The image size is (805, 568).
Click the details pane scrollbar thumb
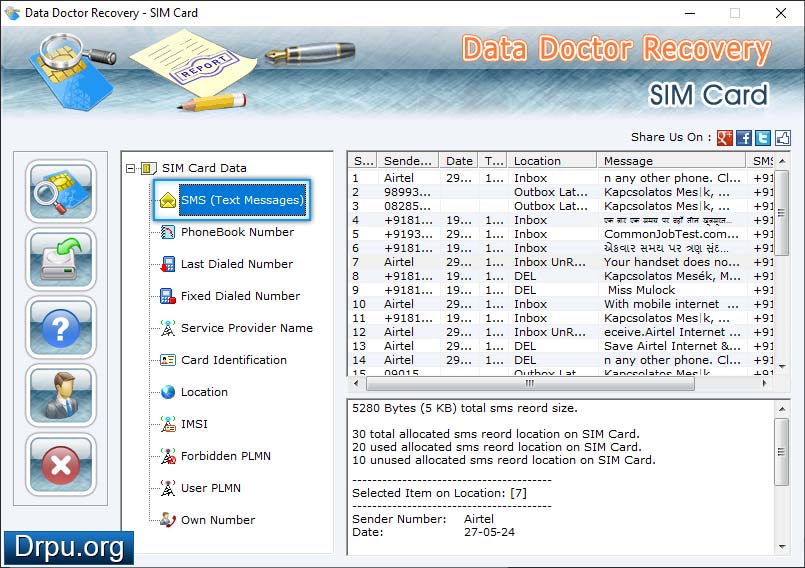(782, 452)
